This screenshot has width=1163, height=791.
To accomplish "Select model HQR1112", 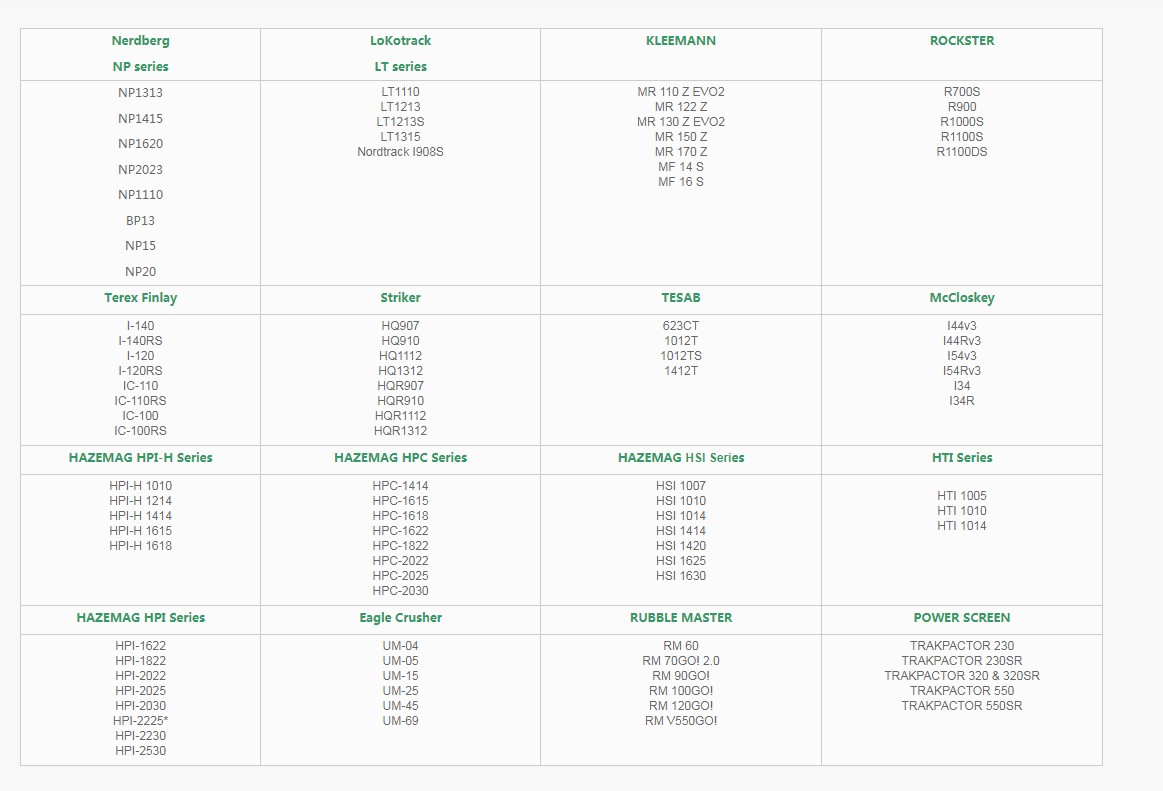I will click(401, 416).
